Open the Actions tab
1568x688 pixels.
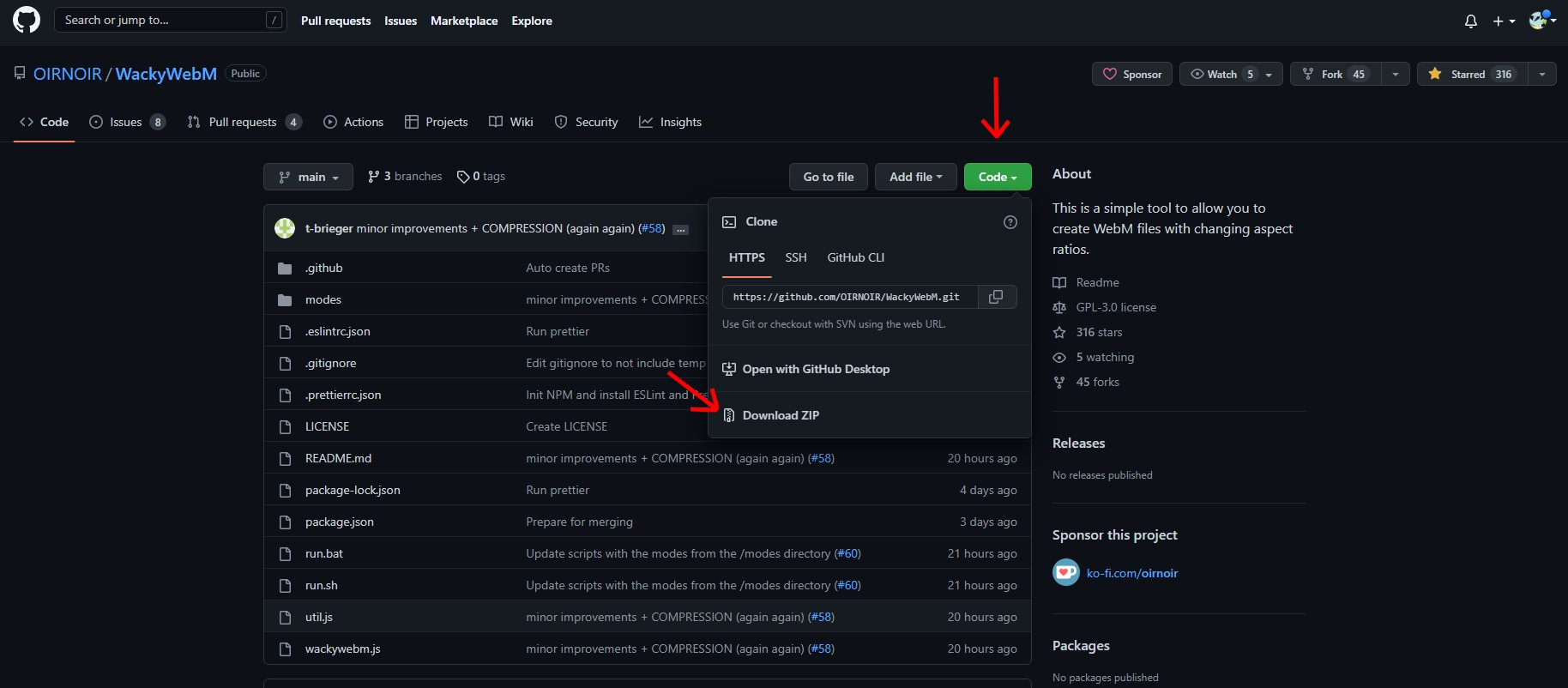(353, 122)
